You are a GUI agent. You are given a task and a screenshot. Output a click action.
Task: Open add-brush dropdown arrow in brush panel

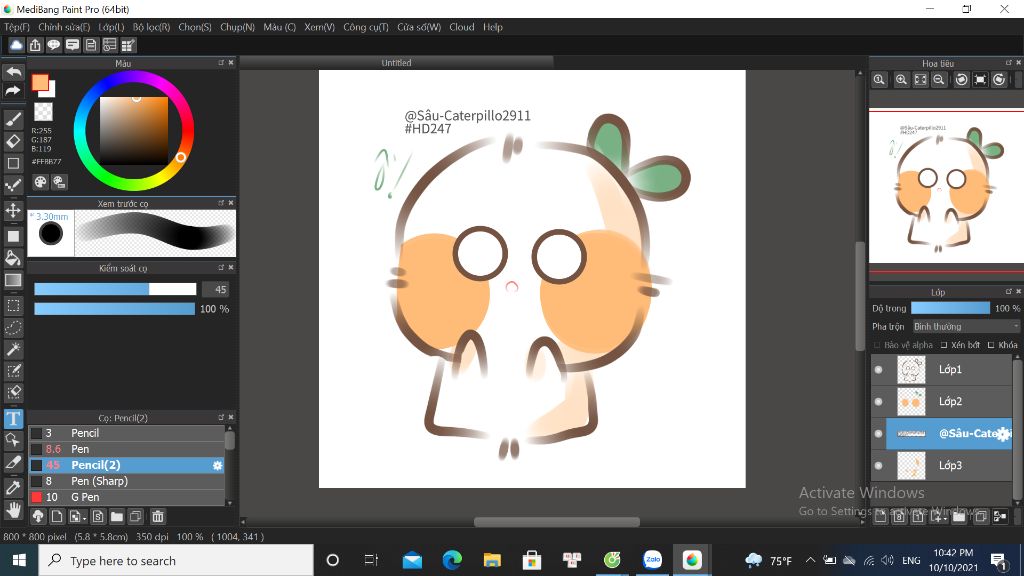tap(85, 519)
